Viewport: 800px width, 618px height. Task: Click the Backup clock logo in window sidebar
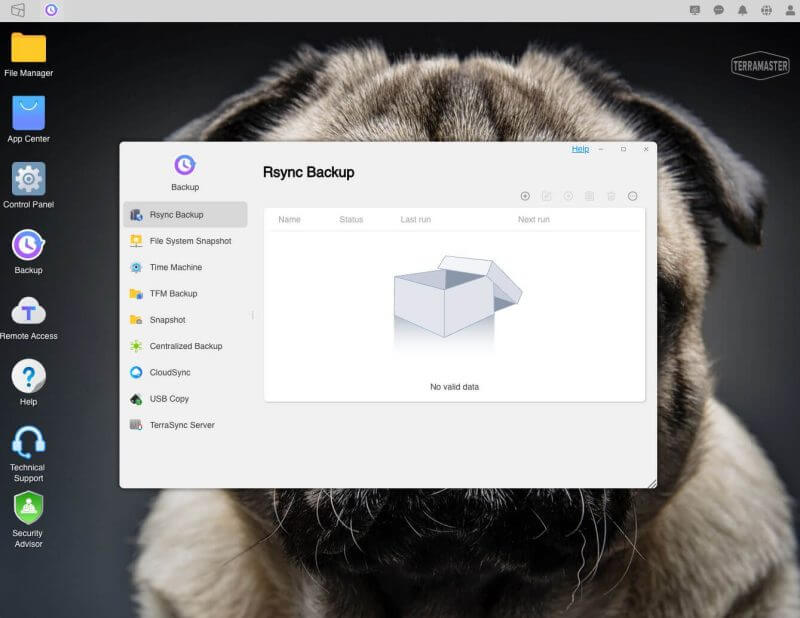click(185, 165)
